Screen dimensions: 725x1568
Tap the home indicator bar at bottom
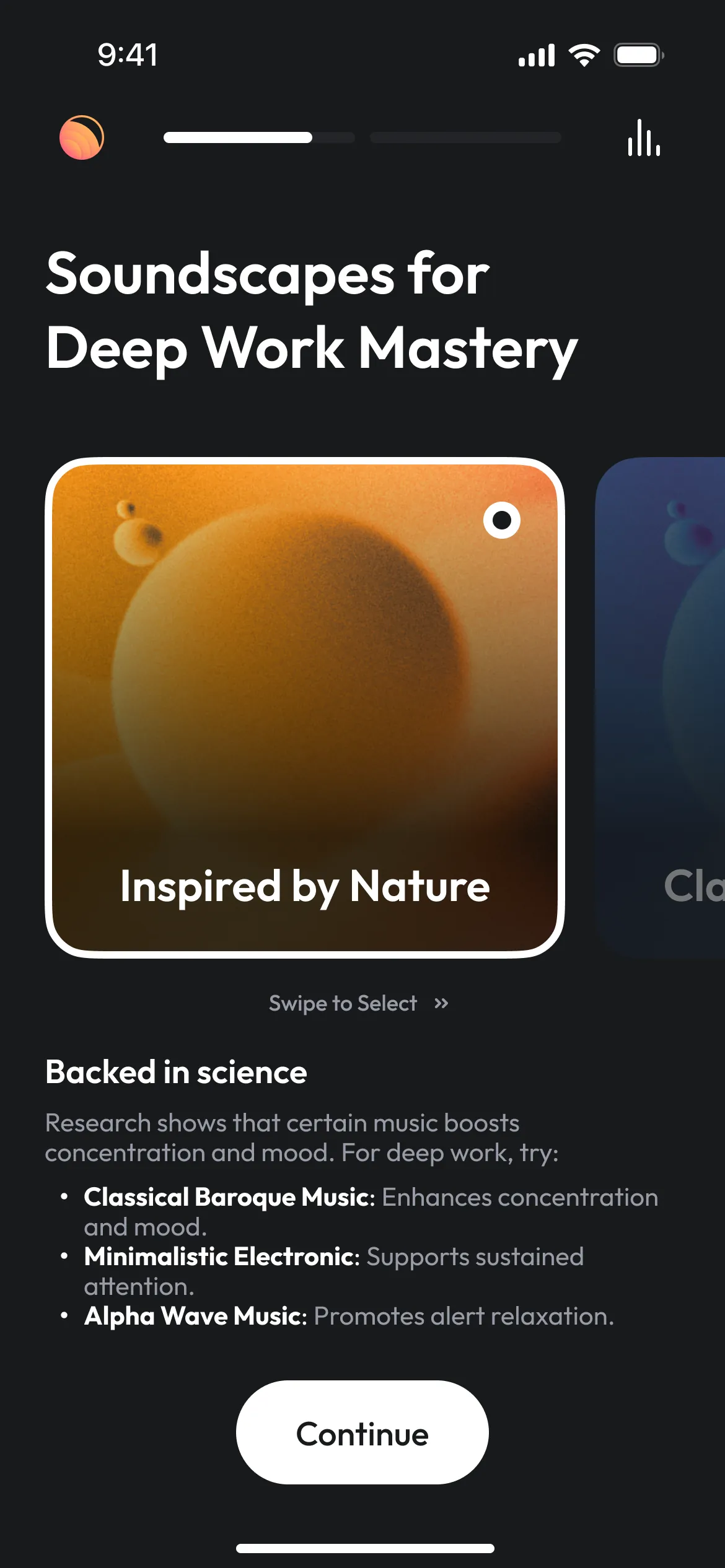coord(365,1548)
